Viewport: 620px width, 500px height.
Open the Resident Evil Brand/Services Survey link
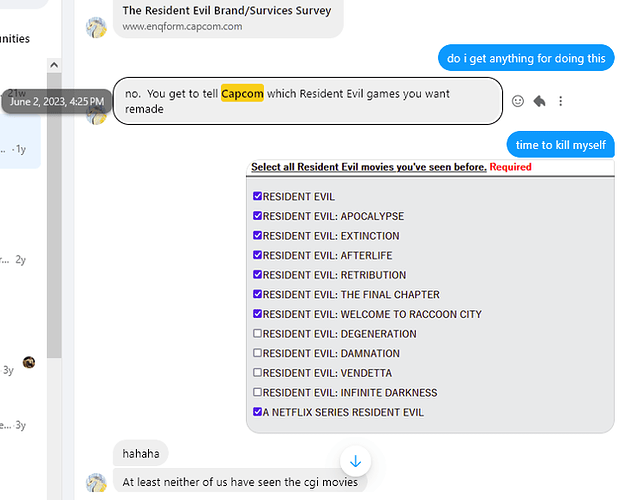[227, 11]
